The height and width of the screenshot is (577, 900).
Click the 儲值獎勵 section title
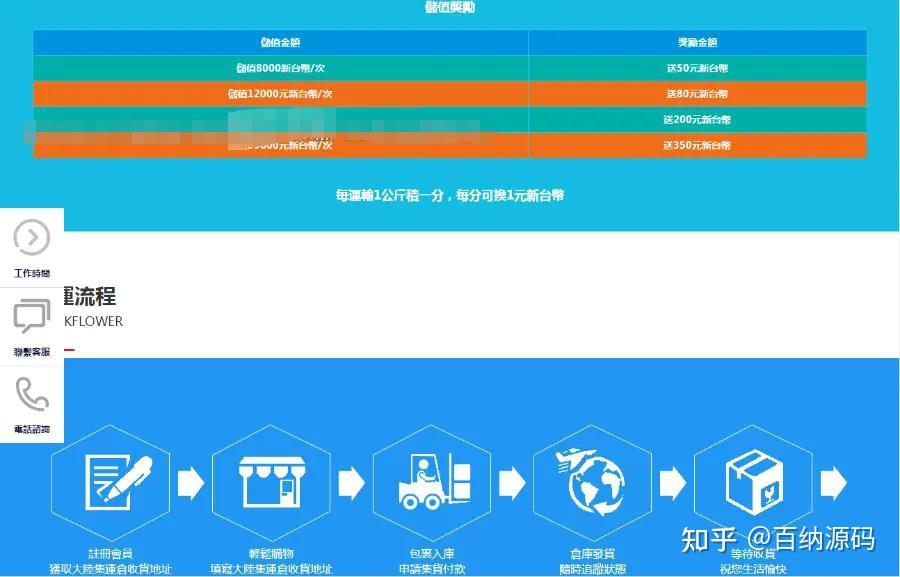(x=450, y=7)
